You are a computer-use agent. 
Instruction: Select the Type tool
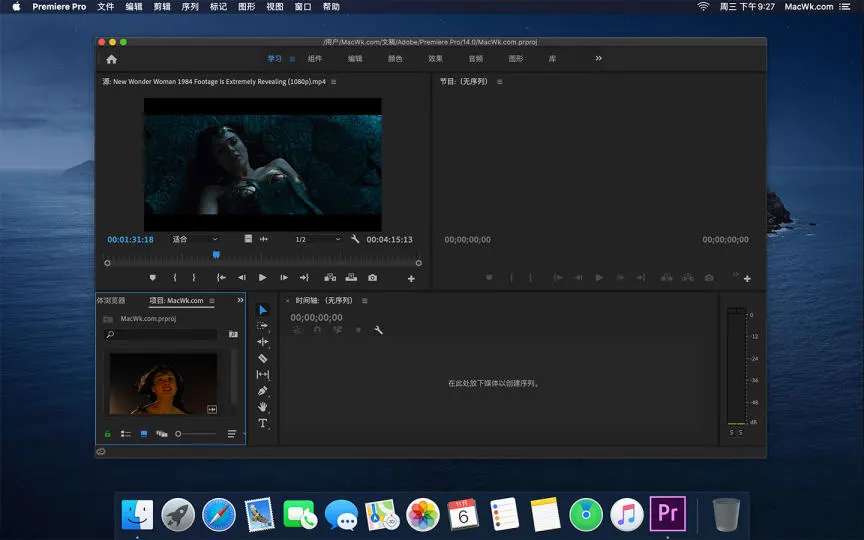263,423
